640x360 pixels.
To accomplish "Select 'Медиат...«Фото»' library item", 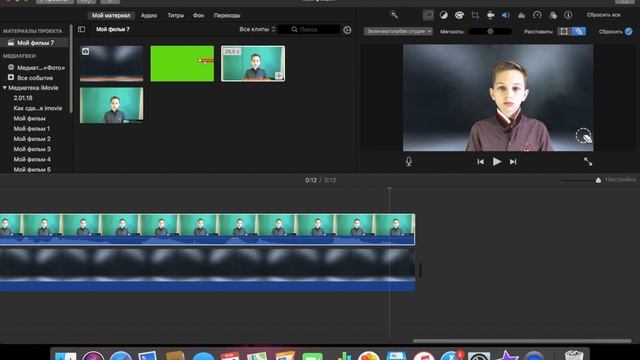I will [40, 68].
